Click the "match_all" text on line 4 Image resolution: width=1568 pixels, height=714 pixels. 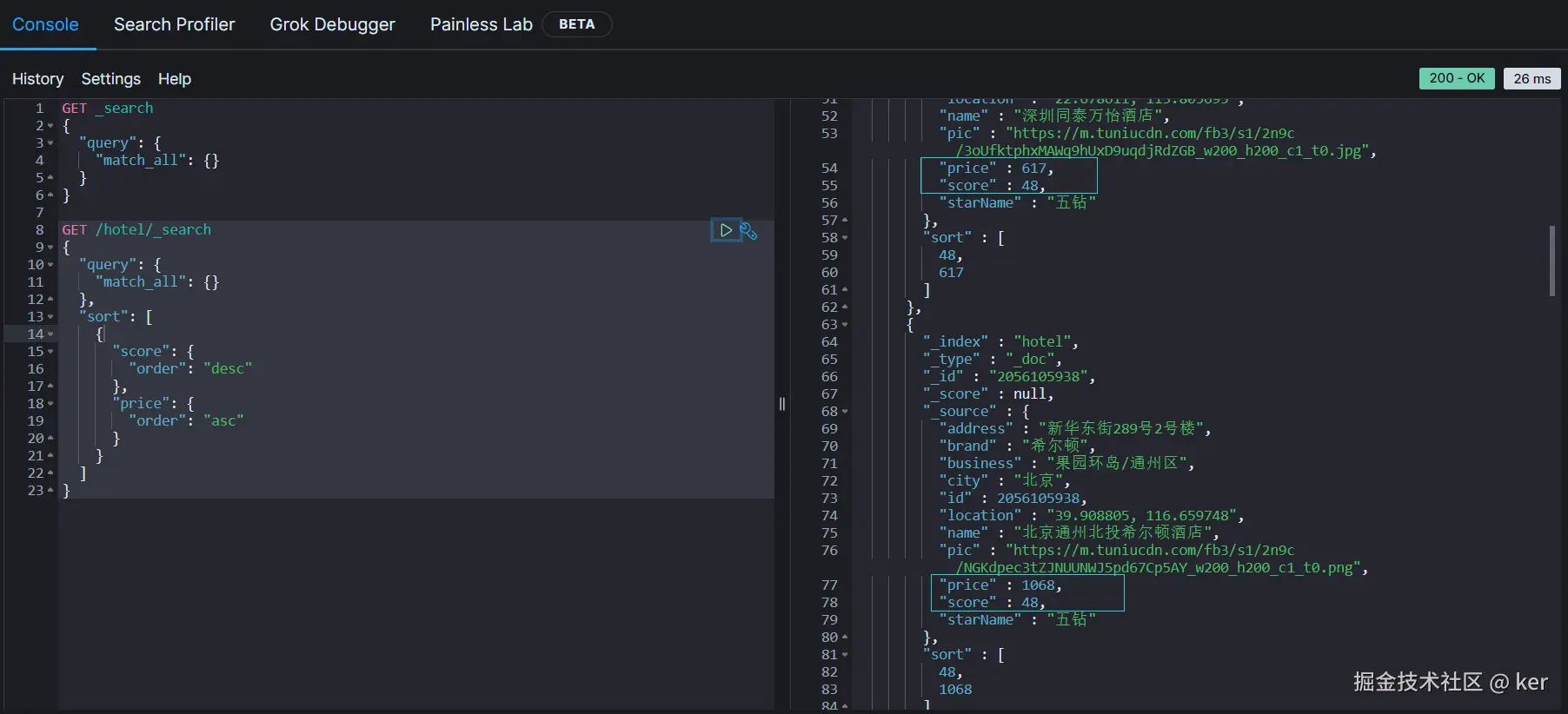coord(141,161)
